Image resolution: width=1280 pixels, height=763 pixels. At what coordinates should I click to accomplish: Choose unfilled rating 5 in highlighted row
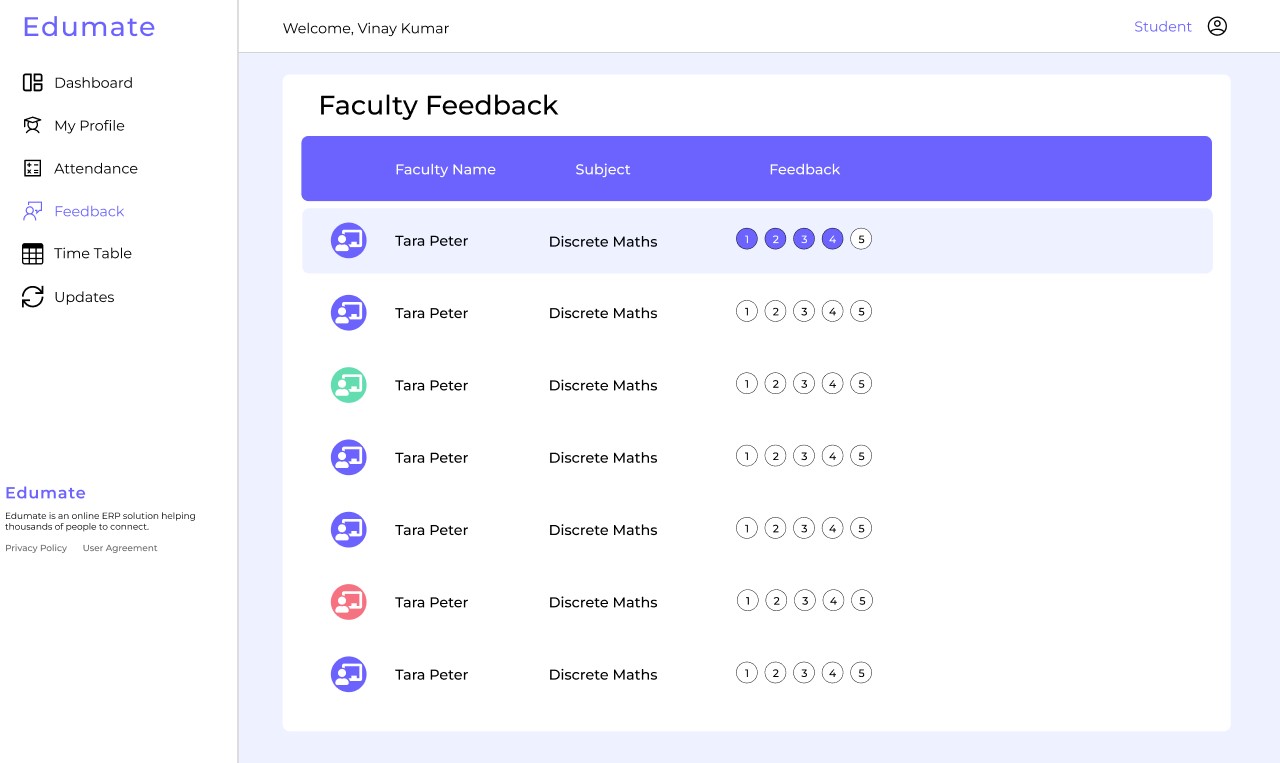(x=861, y=239)
